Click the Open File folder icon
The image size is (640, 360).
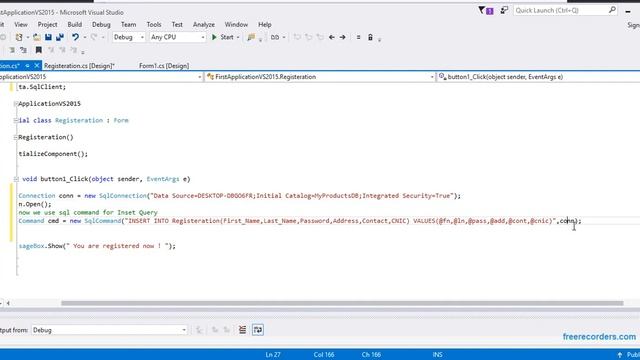37,37
